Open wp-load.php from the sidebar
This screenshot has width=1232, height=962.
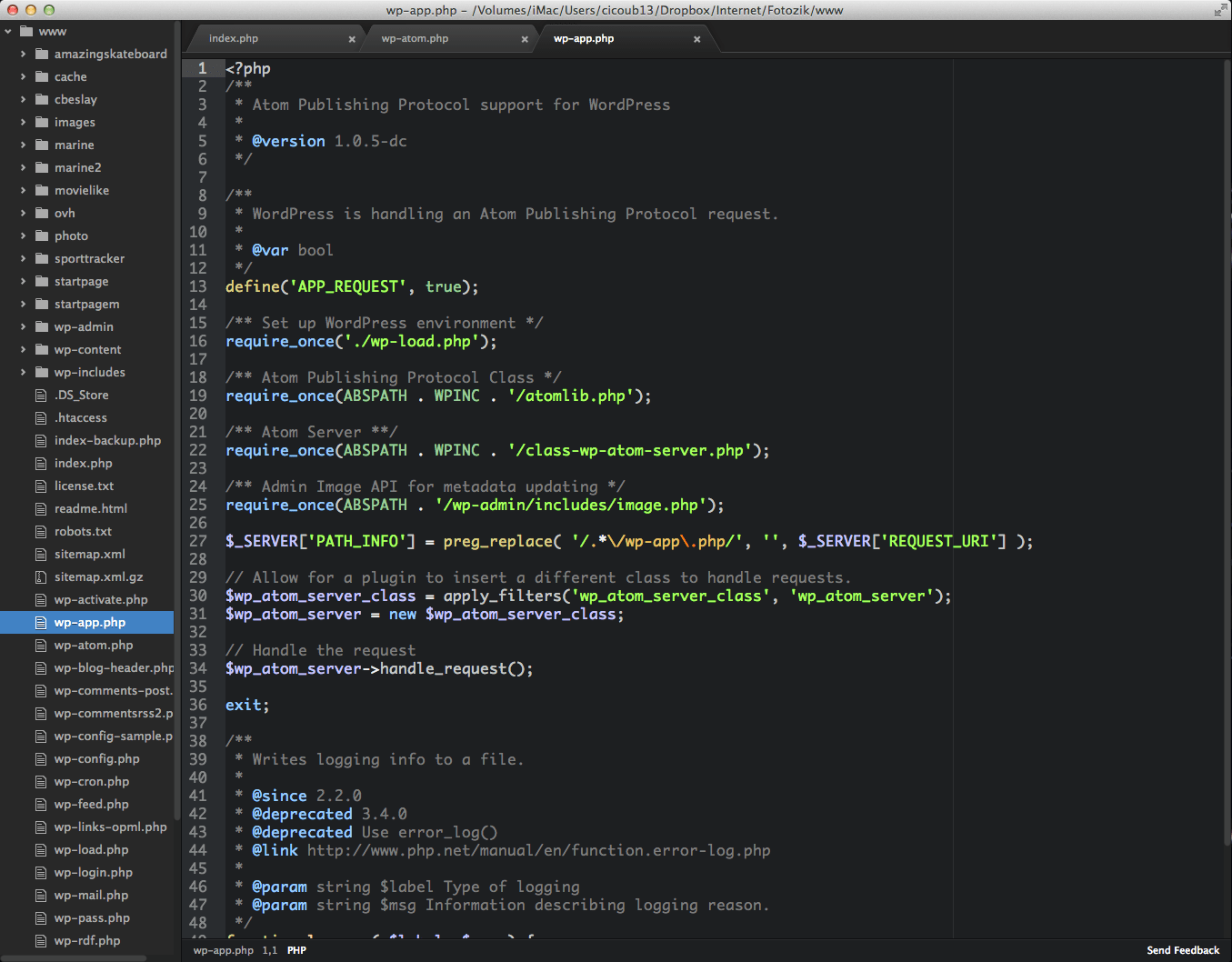[91, 849]
